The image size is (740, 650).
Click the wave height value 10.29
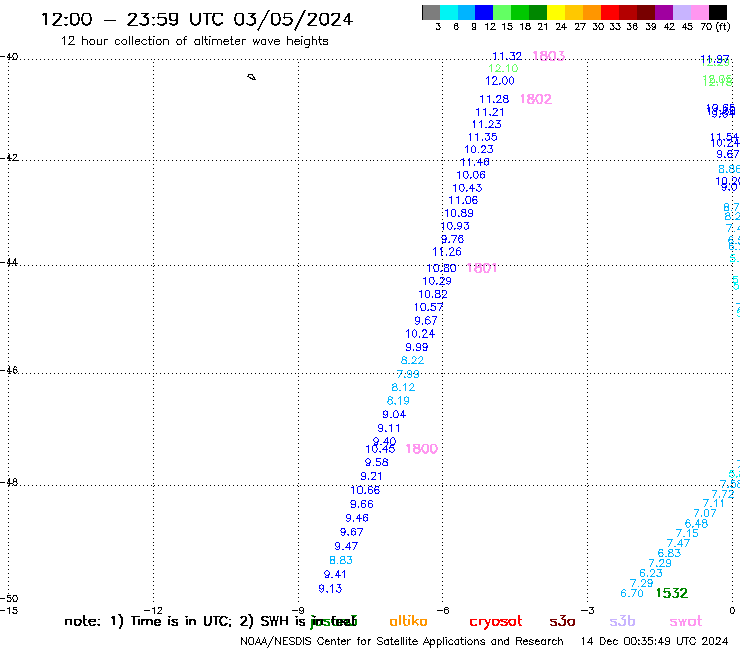click(x=437, y=281)
